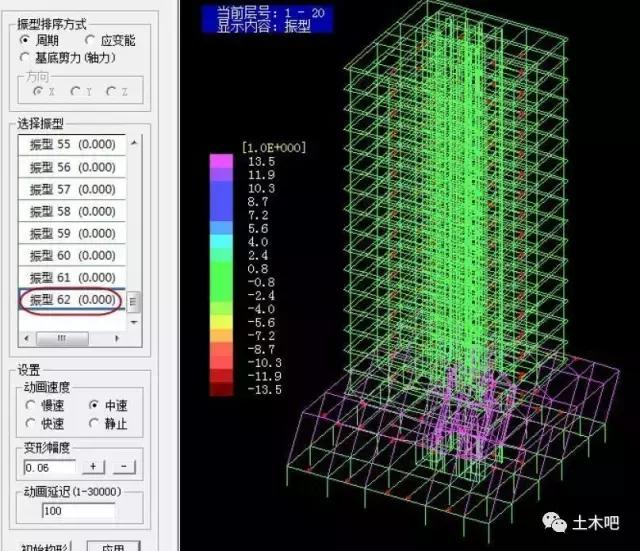Click the horizontal scroll-right arrow of mode list
The width and height of the screenshot is (640, 551).
point(117,338)
